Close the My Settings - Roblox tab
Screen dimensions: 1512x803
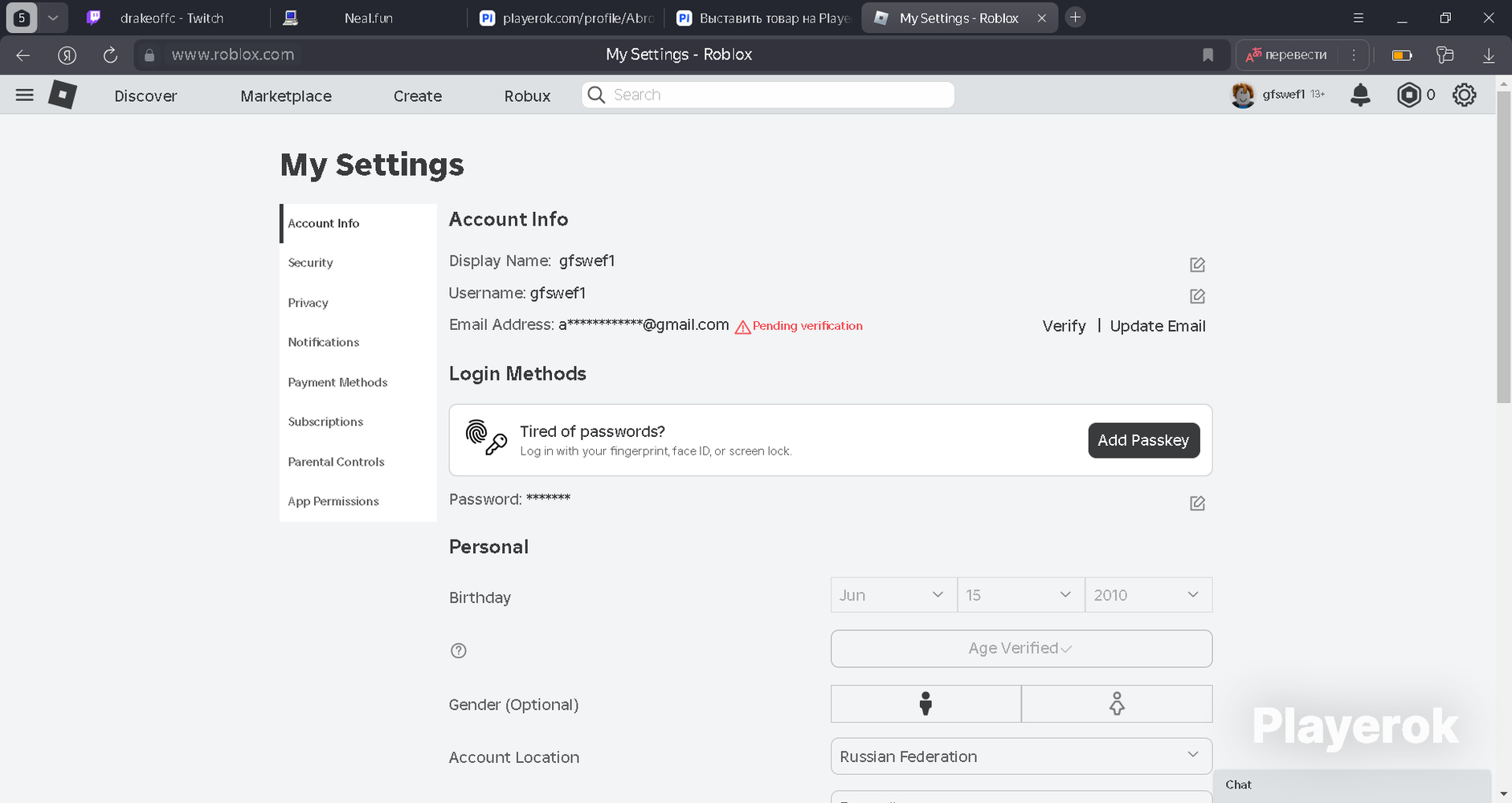pyautogui.click(x=1042, y=18)
